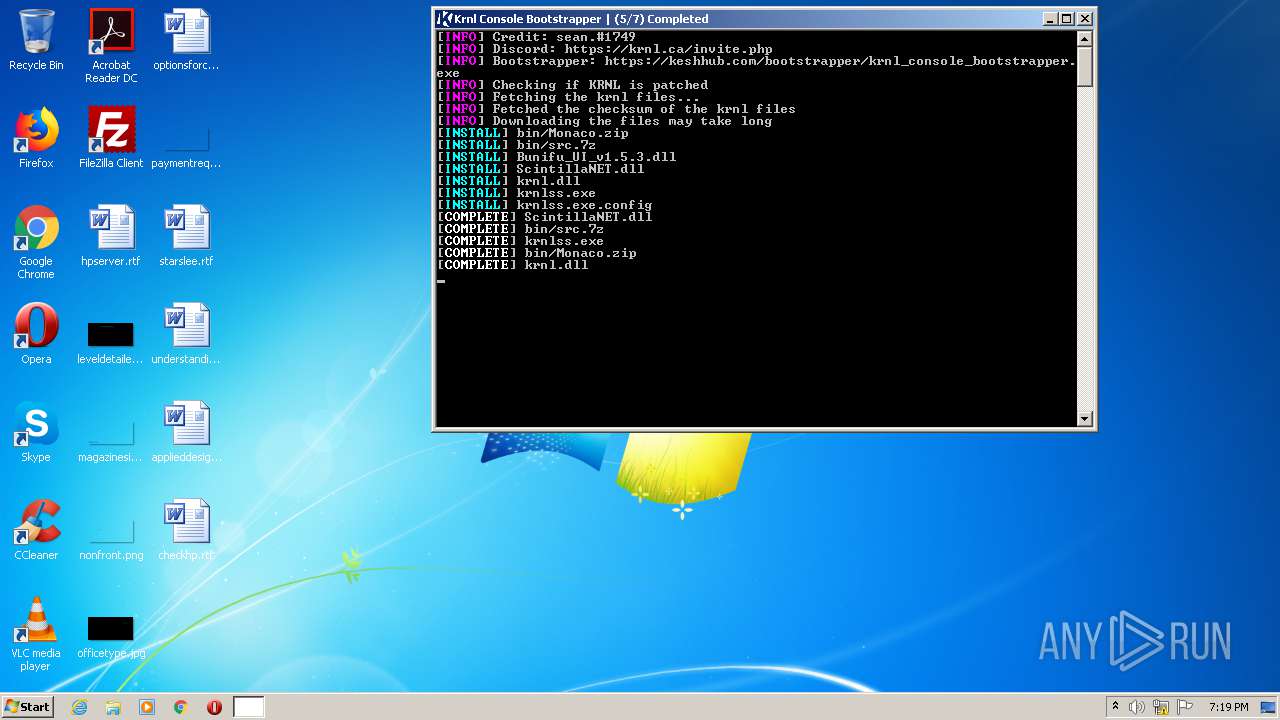Launch CCleaner desktop shortcut
Viewport: 1280px width, 720px height.
pos(36,530)
